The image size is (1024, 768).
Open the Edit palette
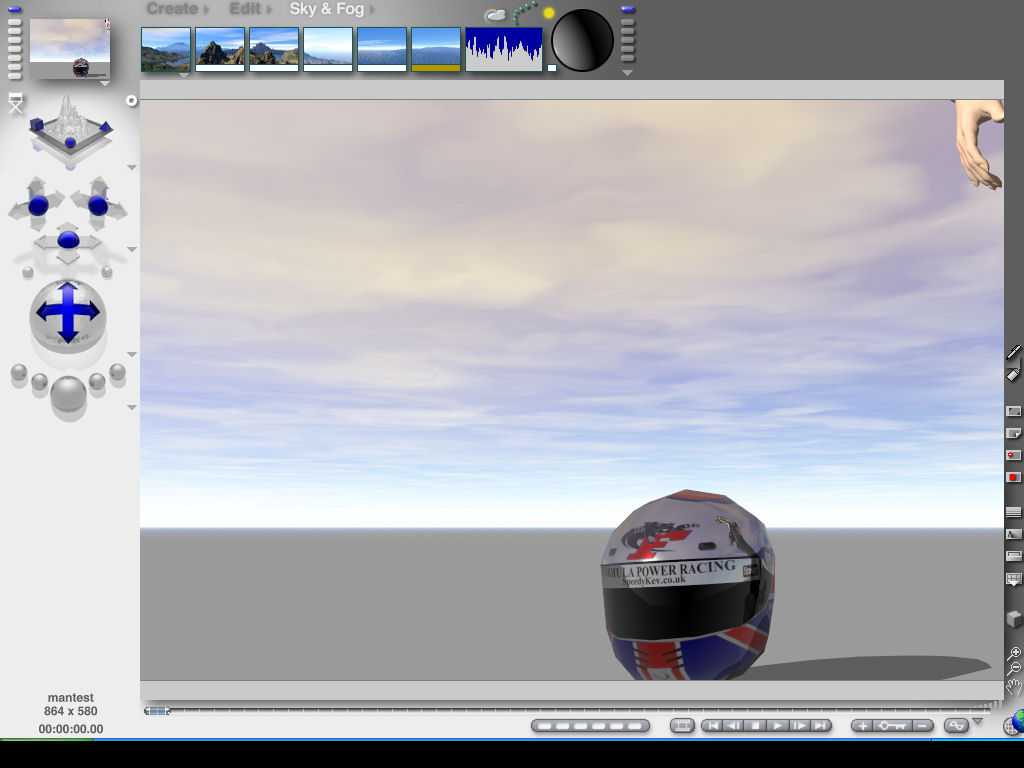click(245, 9)
